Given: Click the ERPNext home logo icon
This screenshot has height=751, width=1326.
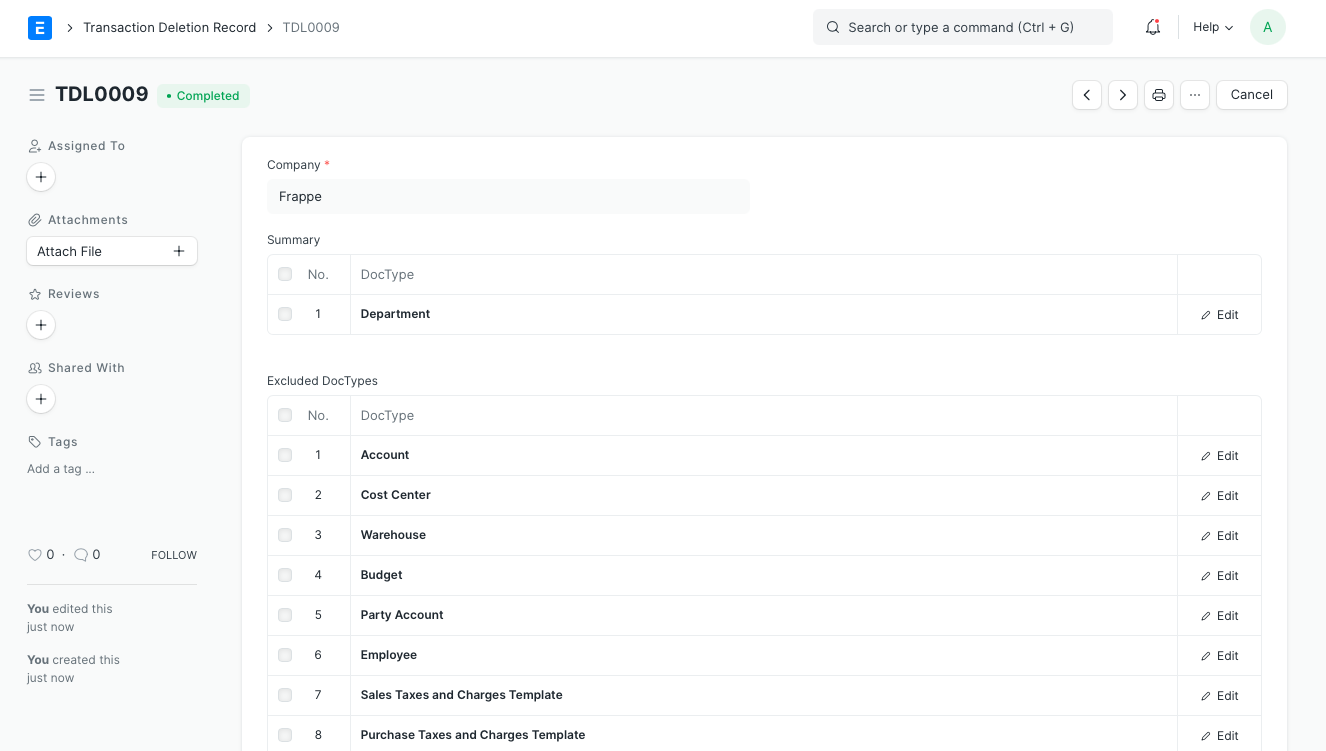Looking at the screenshot, I should pyautogui.click(x=40, y=28).
